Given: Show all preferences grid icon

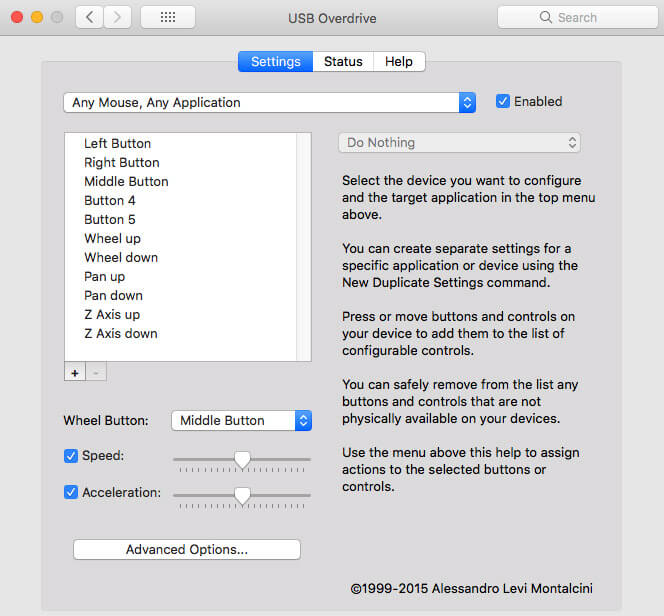Looking at the screenshot, I should coord(168,17).
